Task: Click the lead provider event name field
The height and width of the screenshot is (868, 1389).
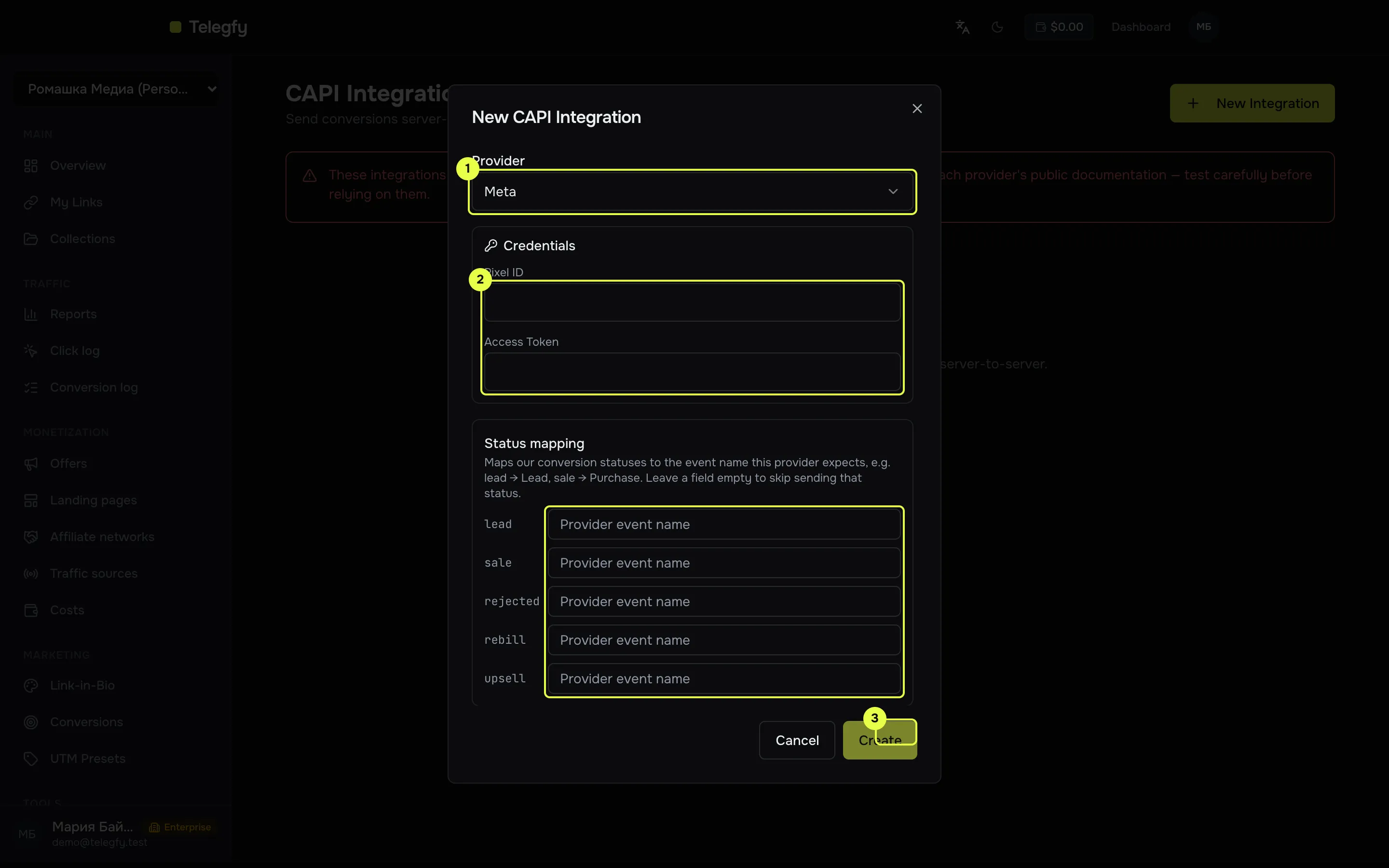Action: click(x=724, y=524)
